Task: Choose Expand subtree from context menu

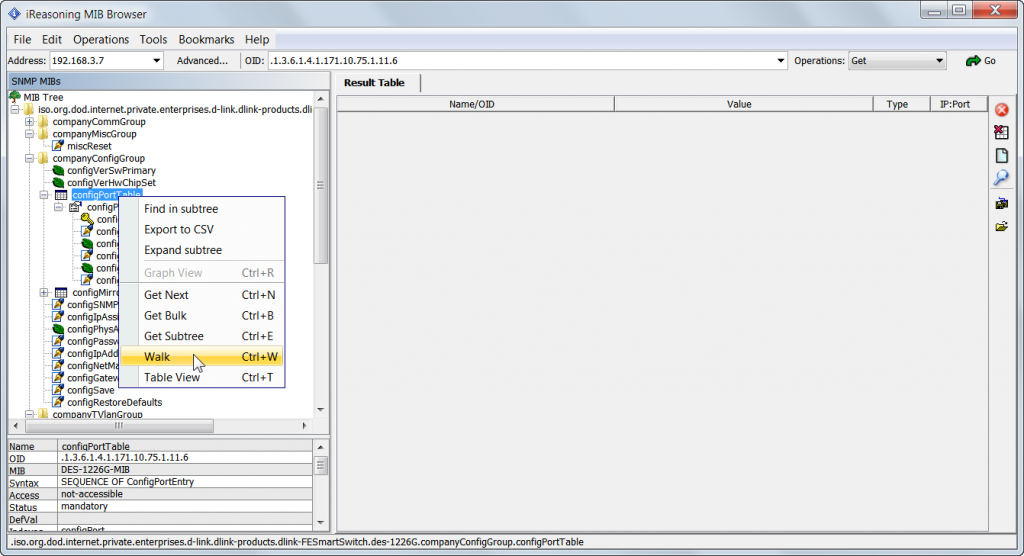Action: pos(202,250)
